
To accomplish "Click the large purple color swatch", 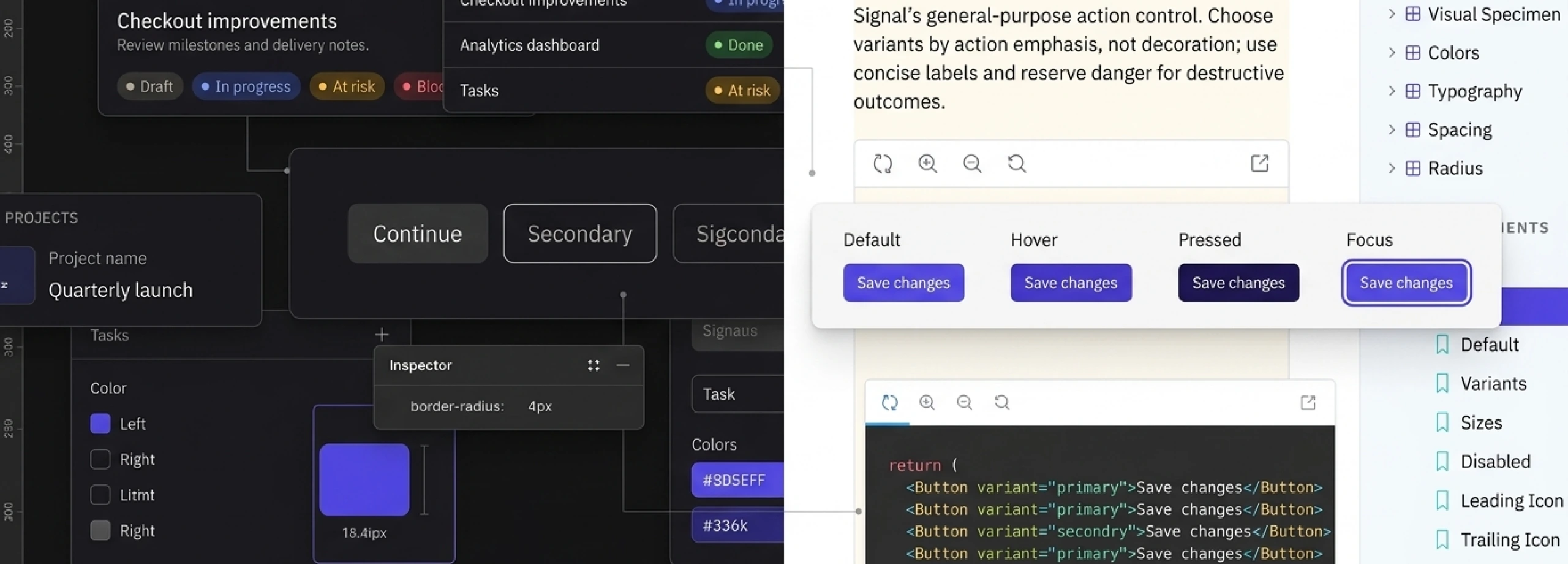I will click(x=364, y=480).
